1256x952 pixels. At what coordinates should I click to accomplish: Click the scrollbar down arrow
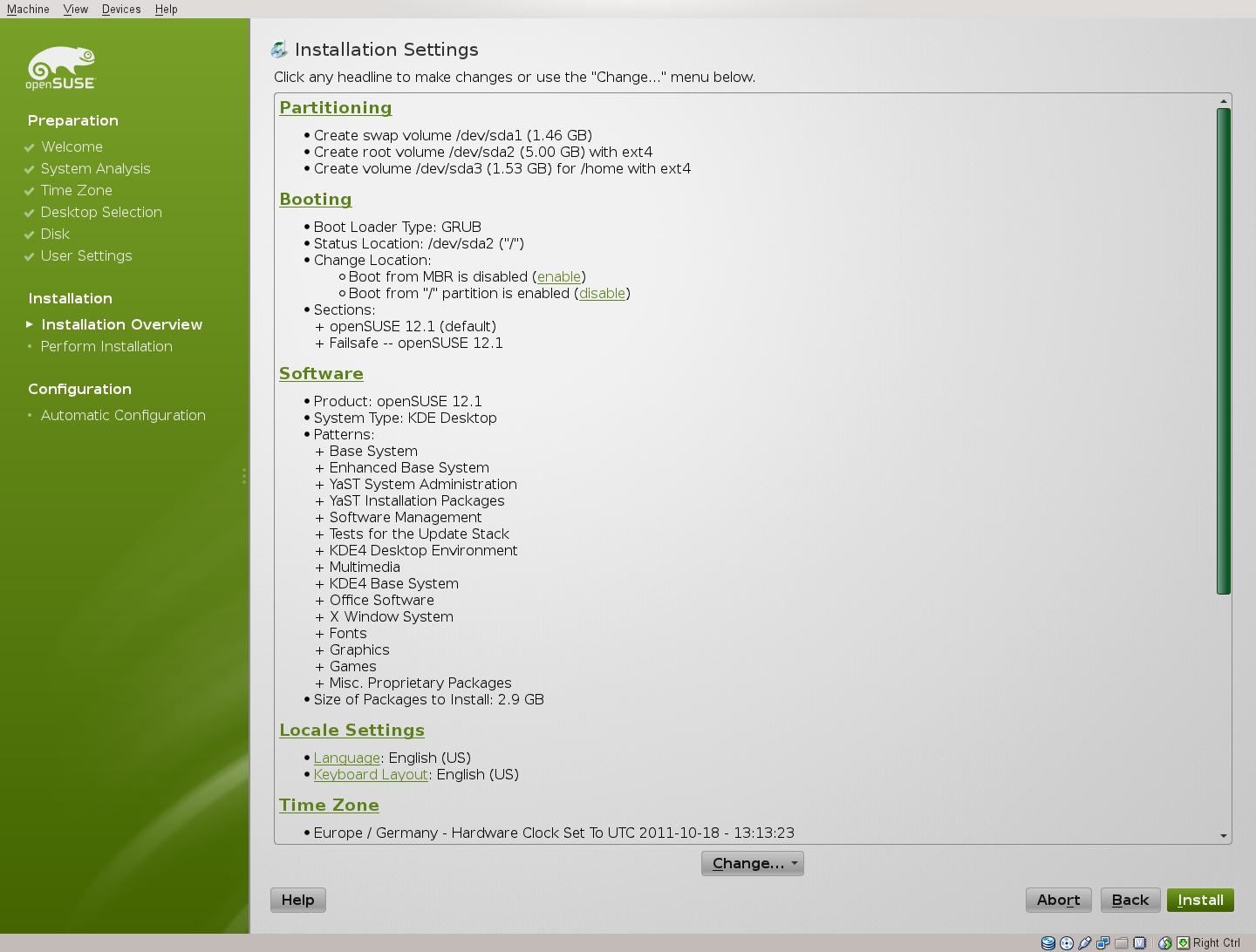point(1224,836)
